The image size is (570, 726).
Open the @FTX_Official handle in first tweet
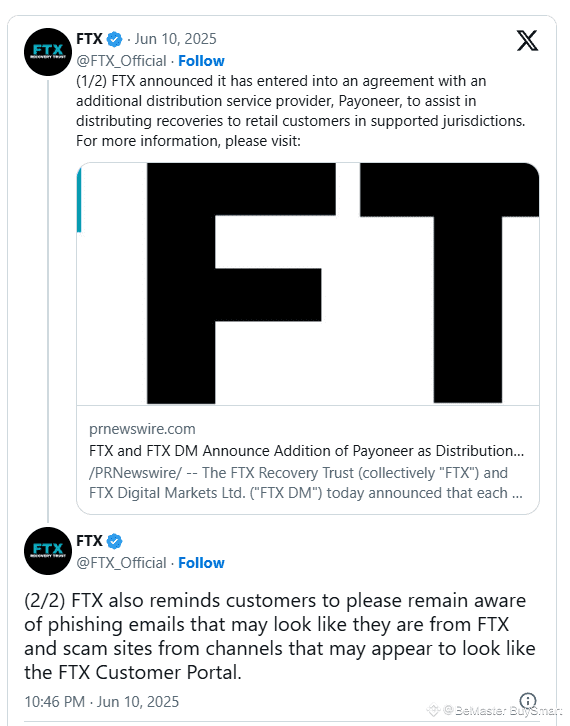pos(121,61)
